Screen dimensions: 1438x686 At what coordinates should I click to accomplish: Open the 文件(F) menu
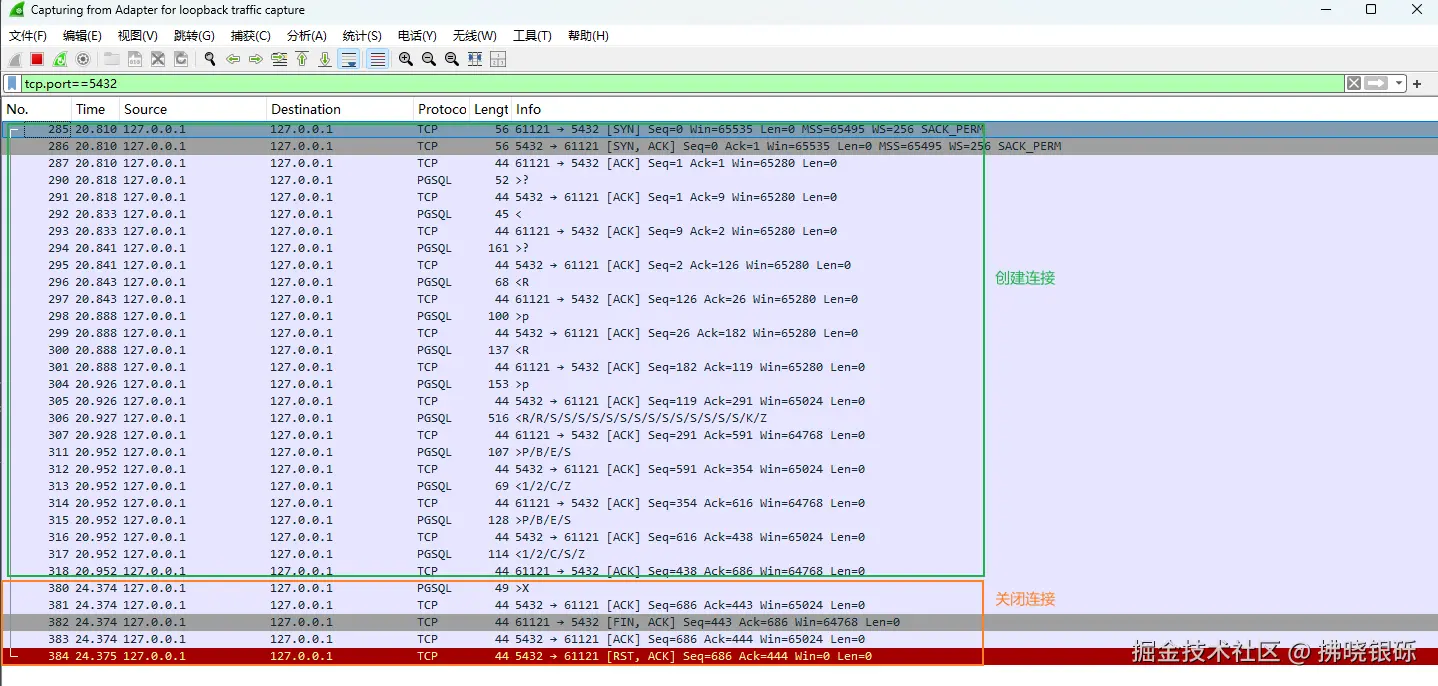(28, 35)
